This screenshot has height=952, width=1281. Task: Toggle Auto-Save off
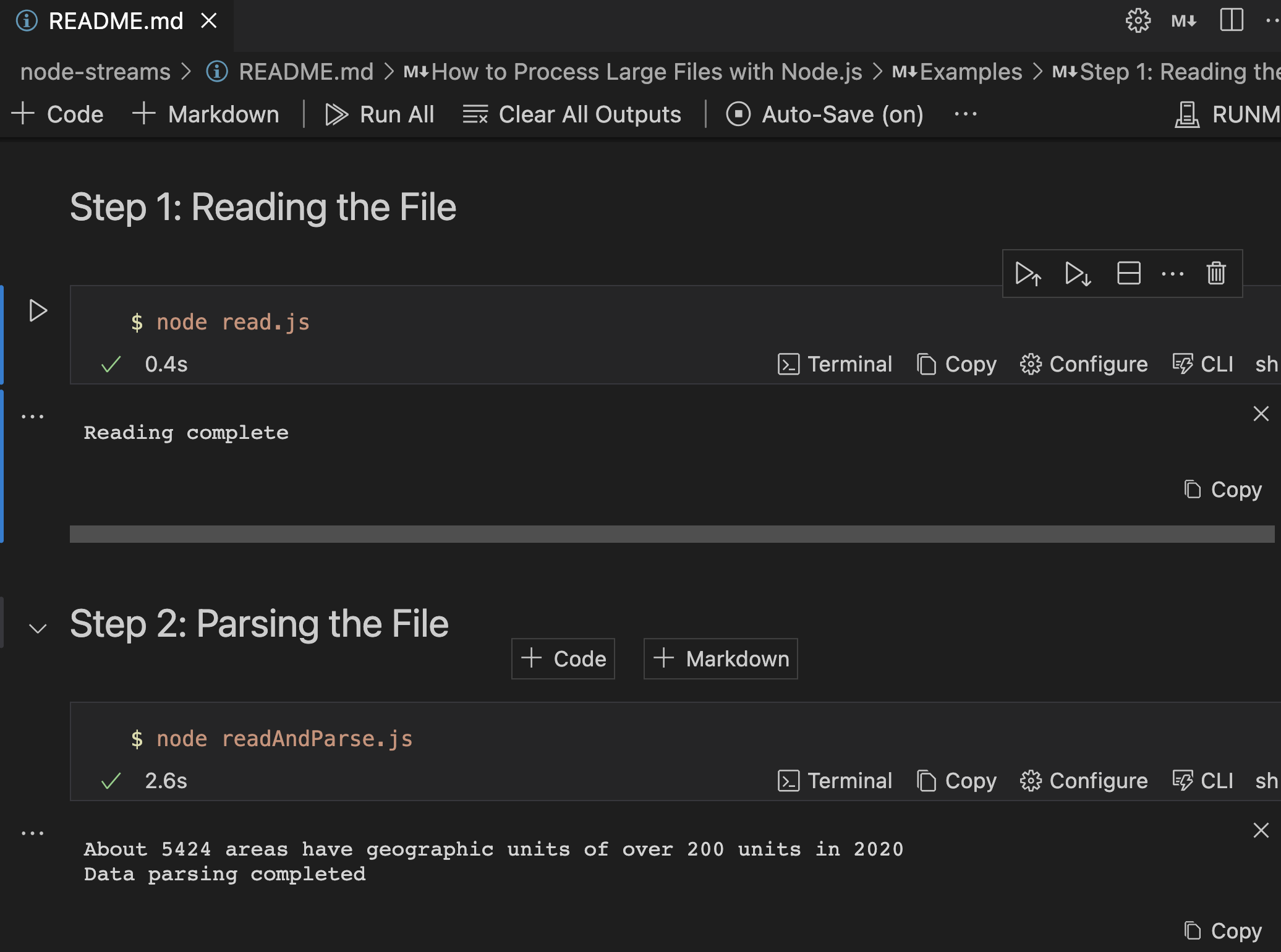[x=824, y=114]
